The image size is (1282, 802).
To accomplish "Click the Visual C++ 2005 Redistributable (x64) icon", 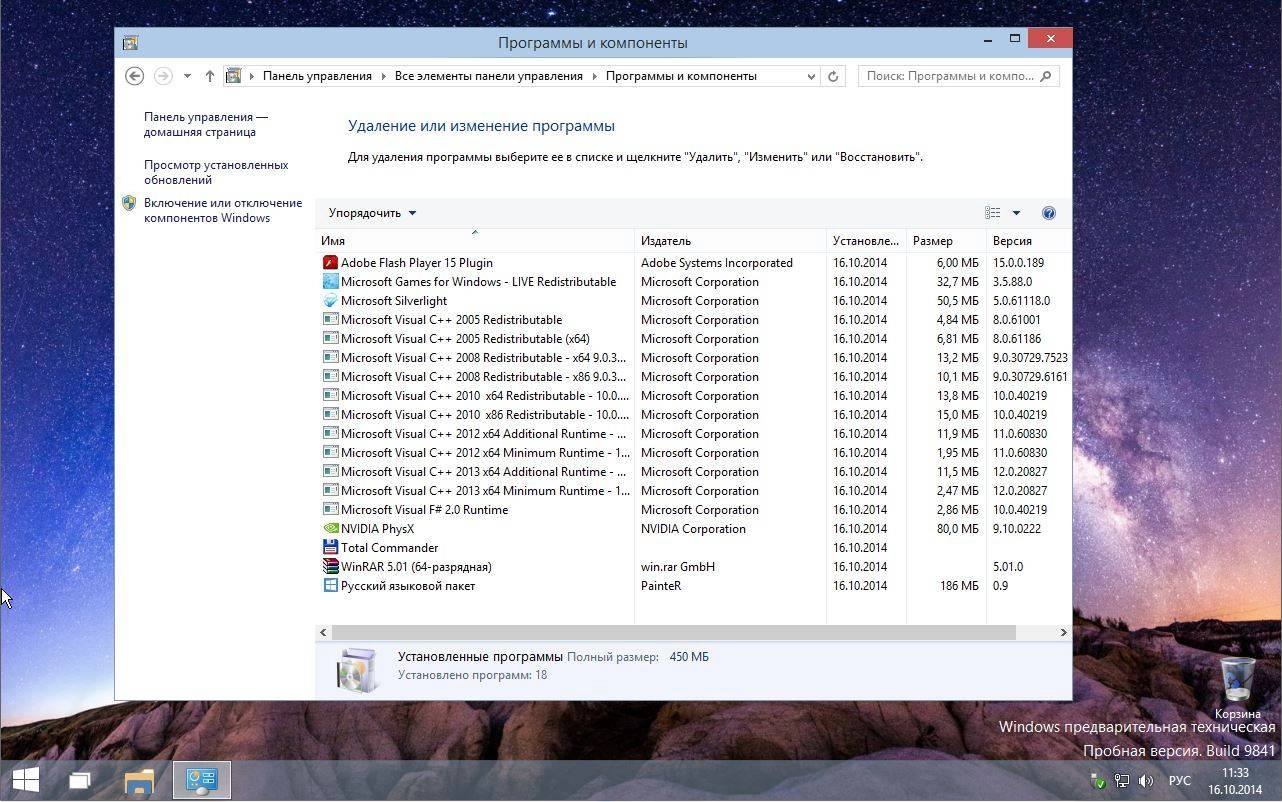I will coord(330,339).
